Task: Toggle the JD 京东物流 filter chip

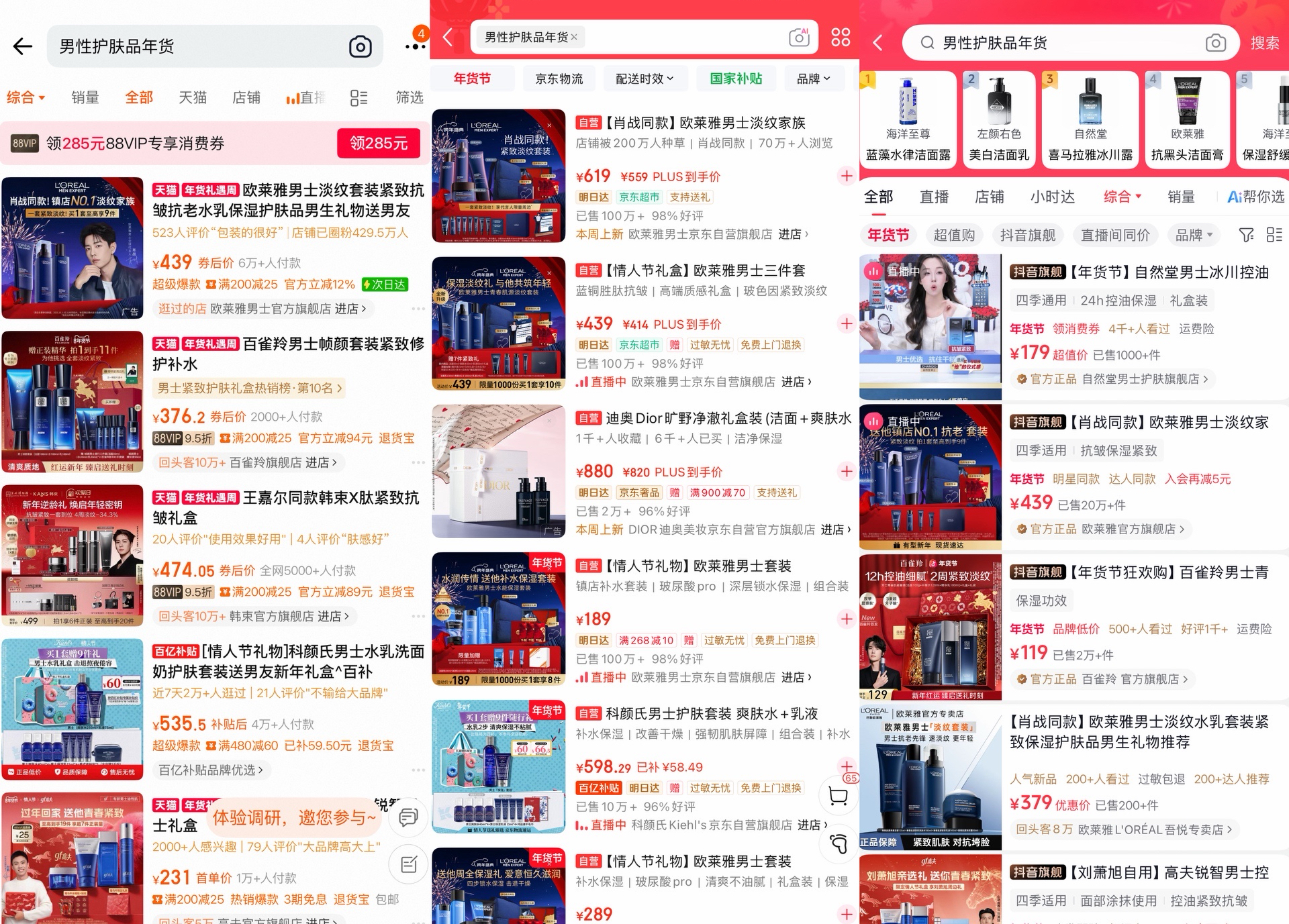Action: (x=559, y=79)
